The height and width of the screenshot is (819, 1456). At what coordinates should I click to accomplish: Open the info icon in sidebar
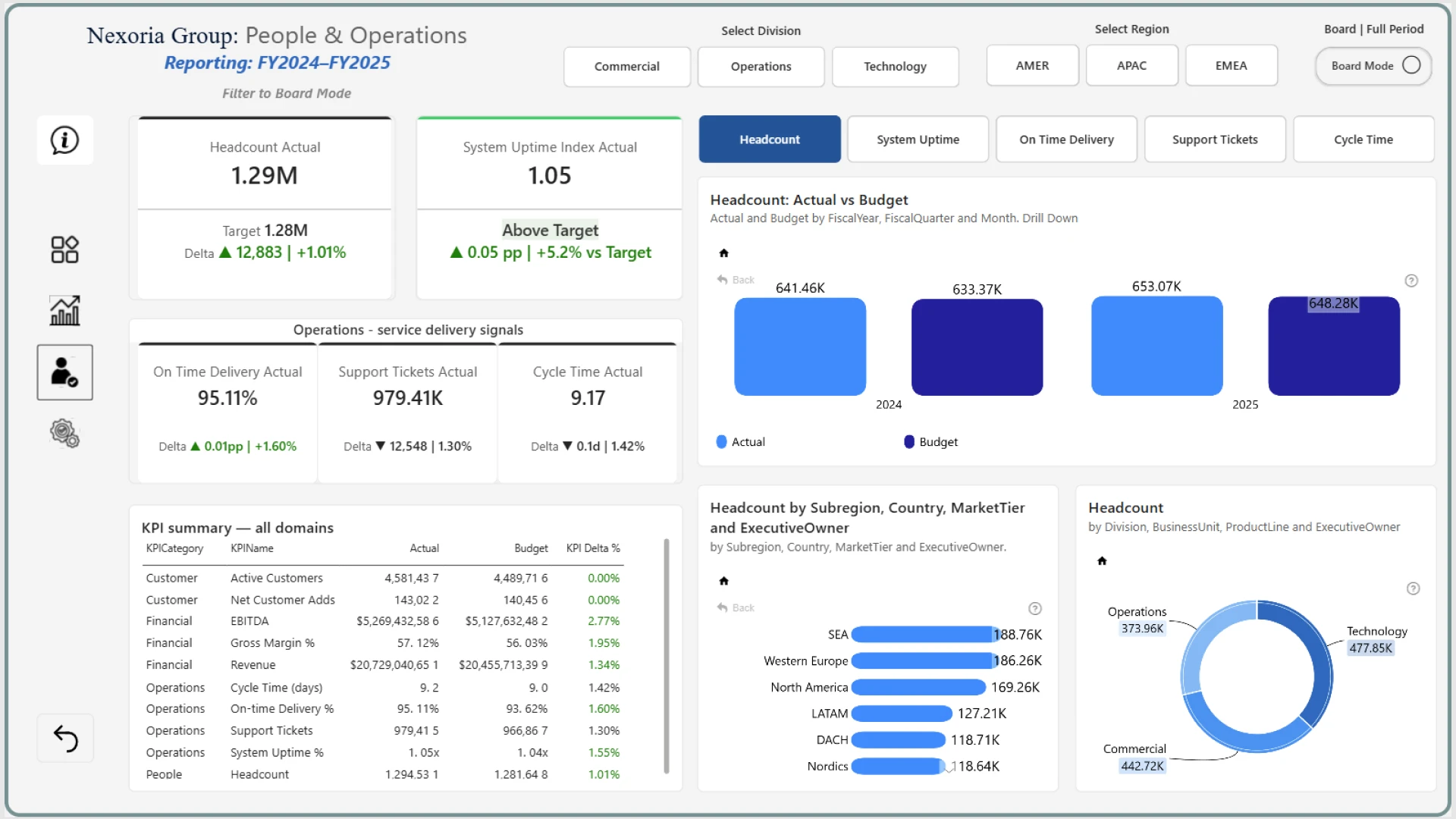coord(64,140)
